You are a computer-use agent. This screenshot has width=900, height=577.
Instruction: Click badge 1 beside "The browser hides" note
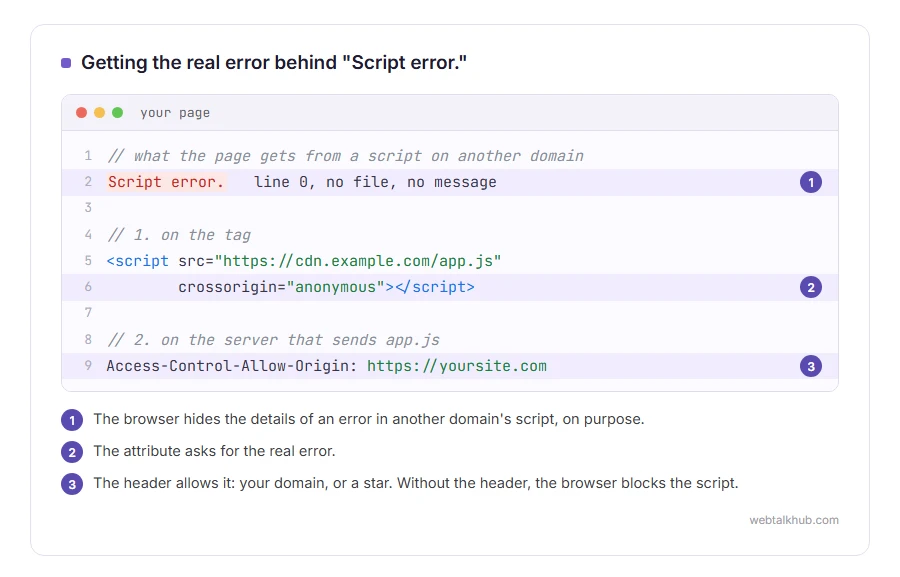pyautogui.click(x=72, y=420)
